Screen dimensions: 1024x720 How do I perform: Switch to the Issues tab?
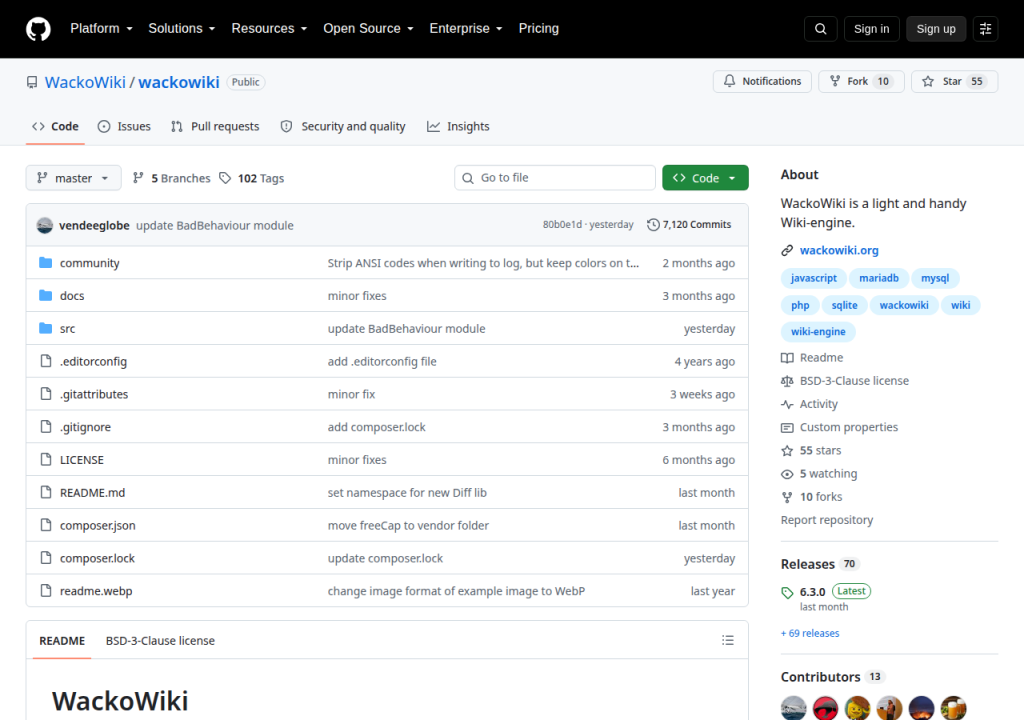point(124,126)
